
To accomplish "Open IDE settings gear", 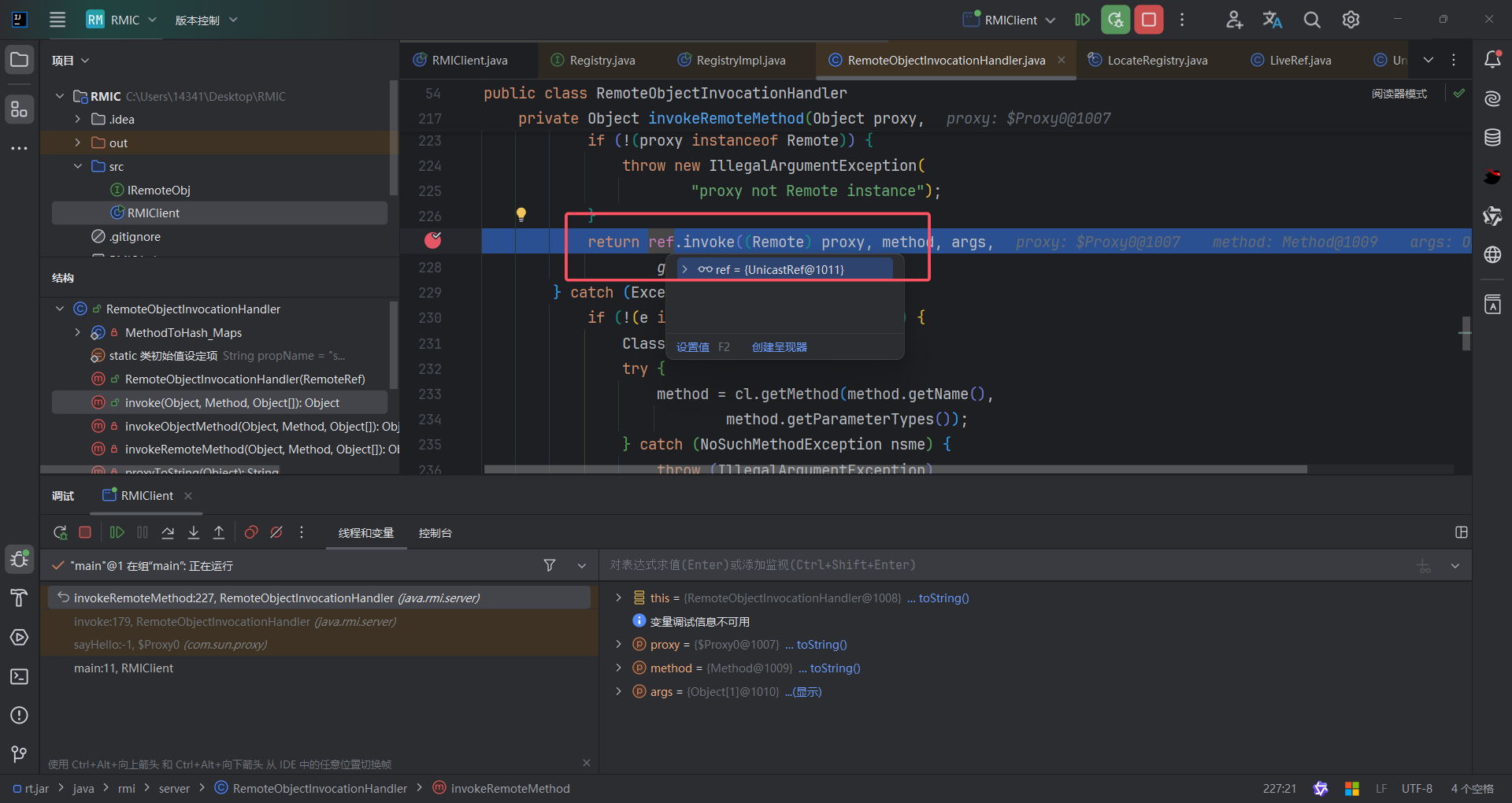I will [x=1351, y=20].
